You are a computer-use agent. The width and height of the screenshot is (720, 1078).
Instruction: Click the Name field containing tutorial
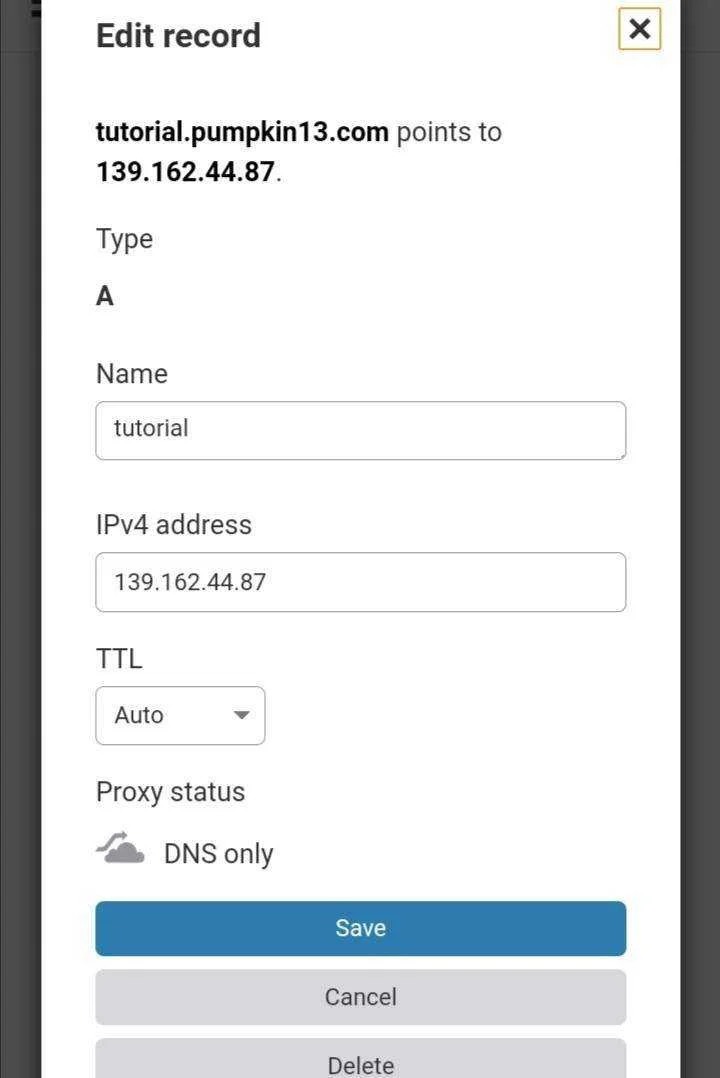(360, 430)
